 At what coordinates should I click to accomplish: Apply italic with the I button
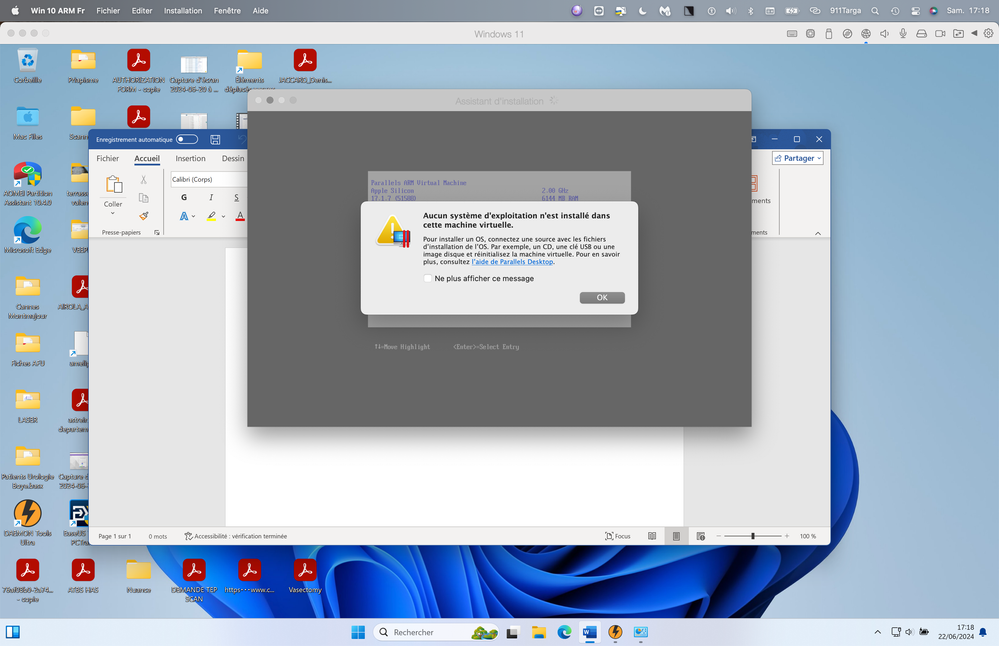[x=211, y=197]
